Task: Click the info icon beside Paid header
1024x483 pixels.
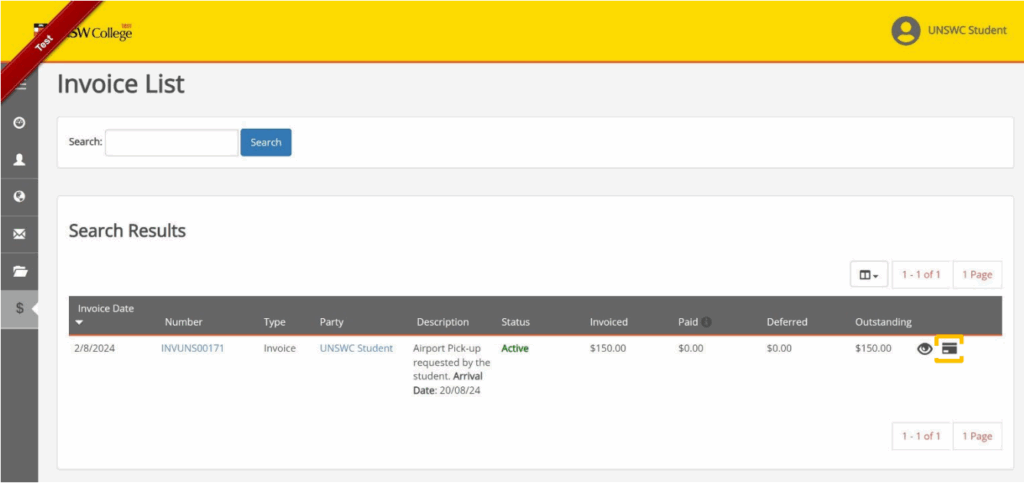Action: click(707, 322)
